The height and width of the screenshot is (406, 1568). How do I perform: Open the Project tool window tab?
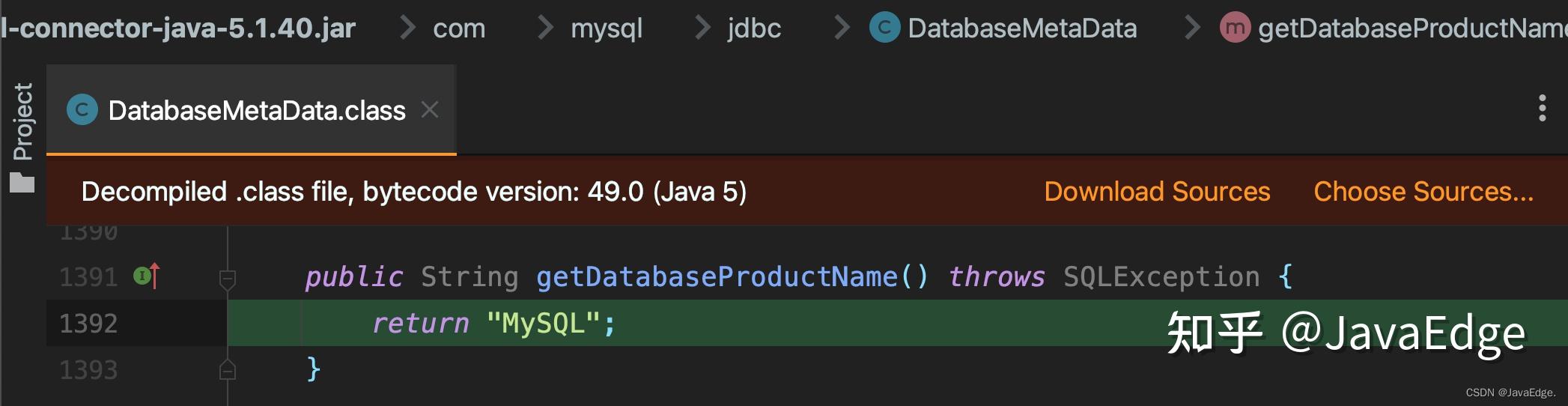(x=23, y=121)
